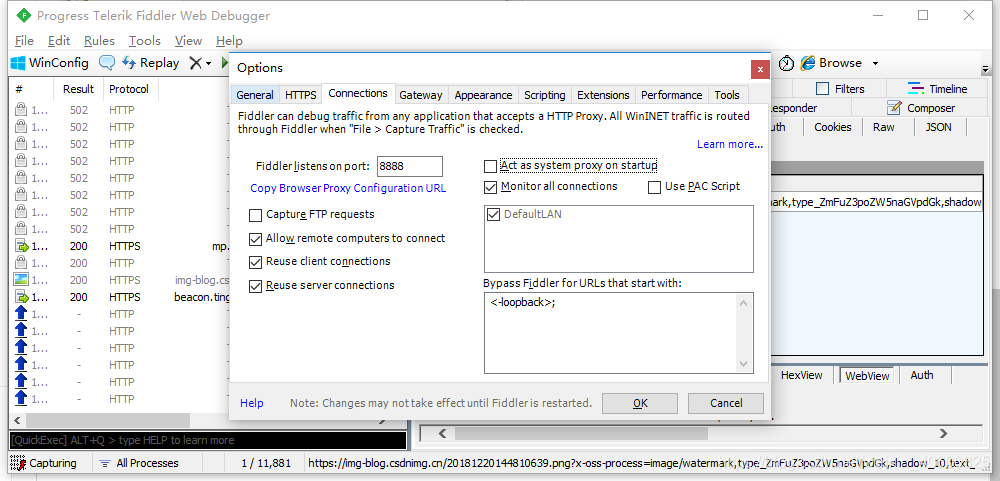1000x481 pixels.
Task: Open the Tools menu
Action: pos(145,41)
